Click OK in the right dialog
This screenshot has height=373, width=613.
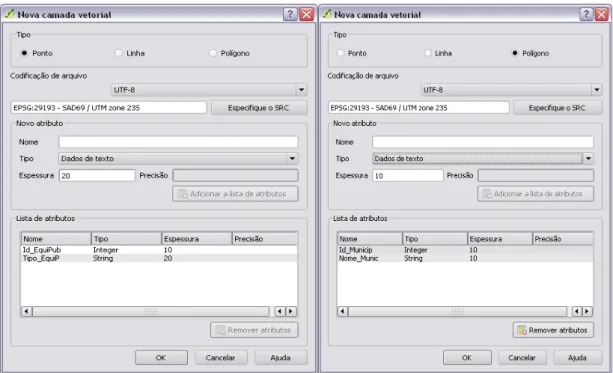coord(467,357)
